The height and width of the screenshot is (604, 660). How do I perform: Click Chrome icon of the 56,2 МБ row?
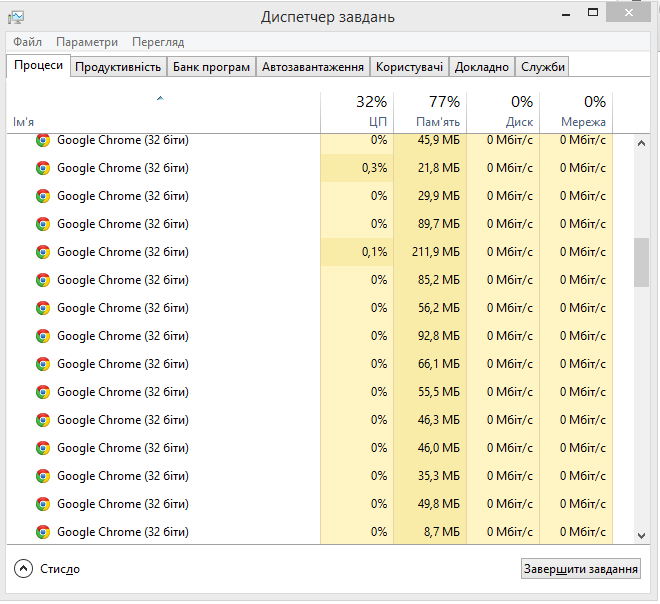pos(43,308)
